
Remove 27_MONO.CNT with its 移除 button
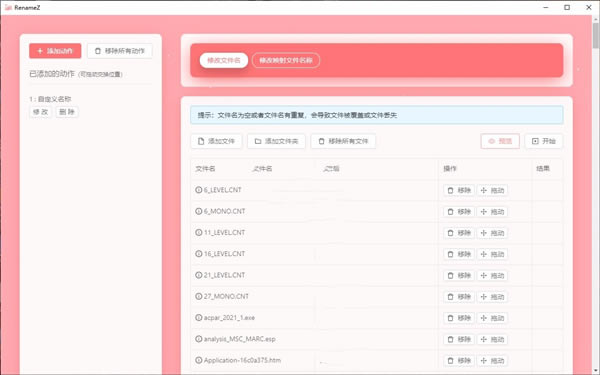pyautogui.click(x=459, y=297)
